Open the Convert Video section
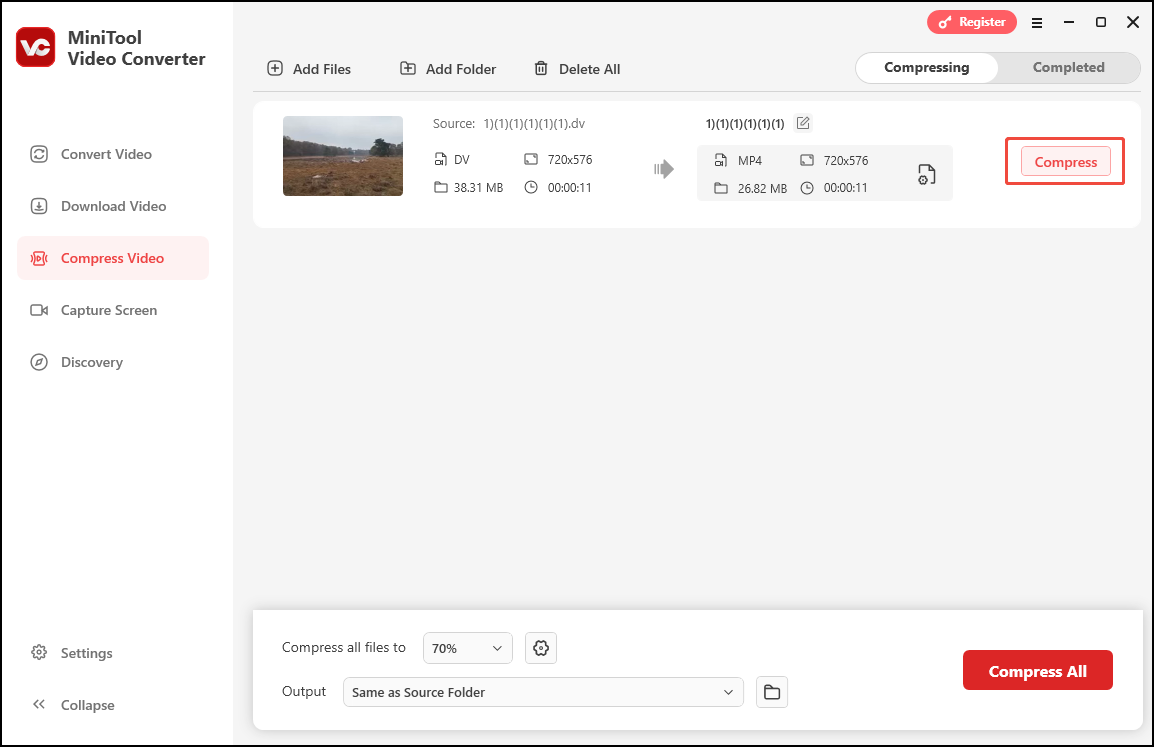 [113, 155]
